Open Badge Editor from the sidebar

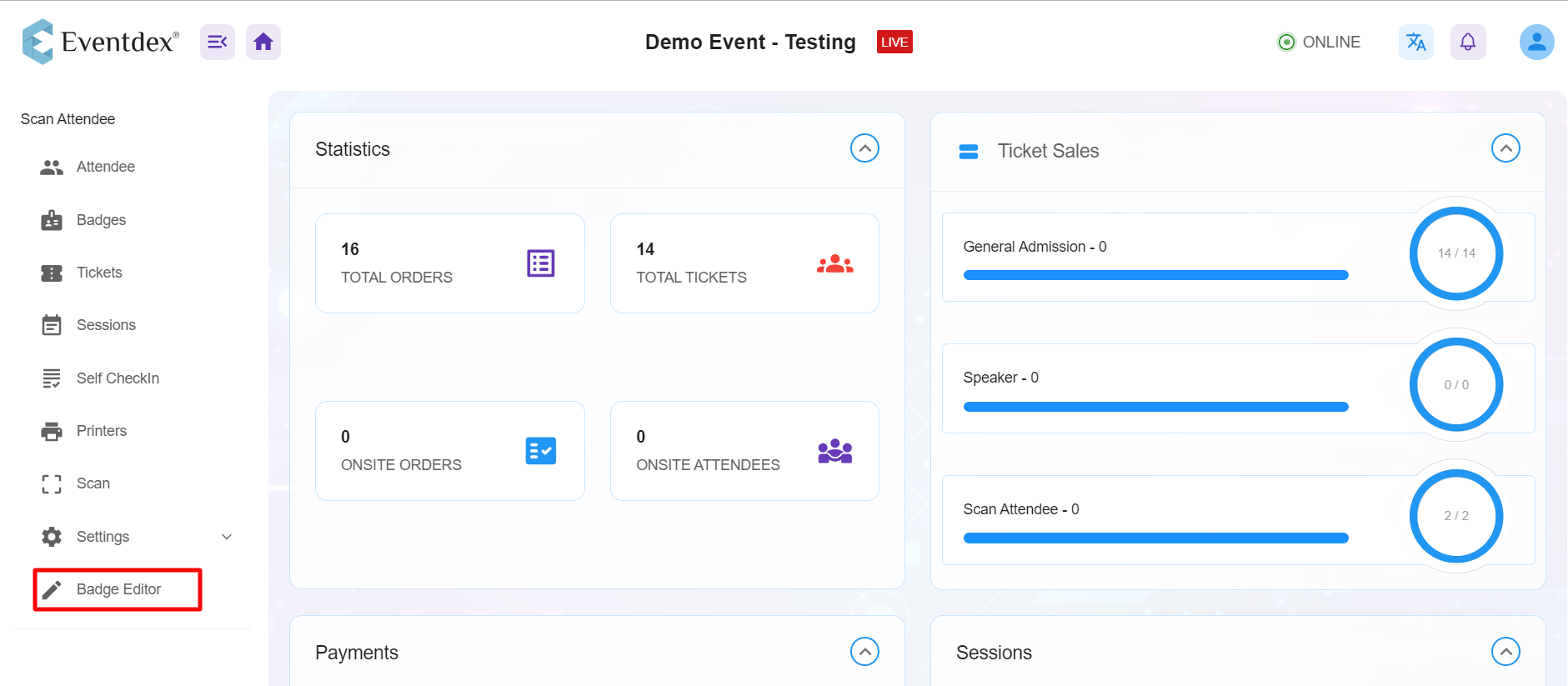118,589
